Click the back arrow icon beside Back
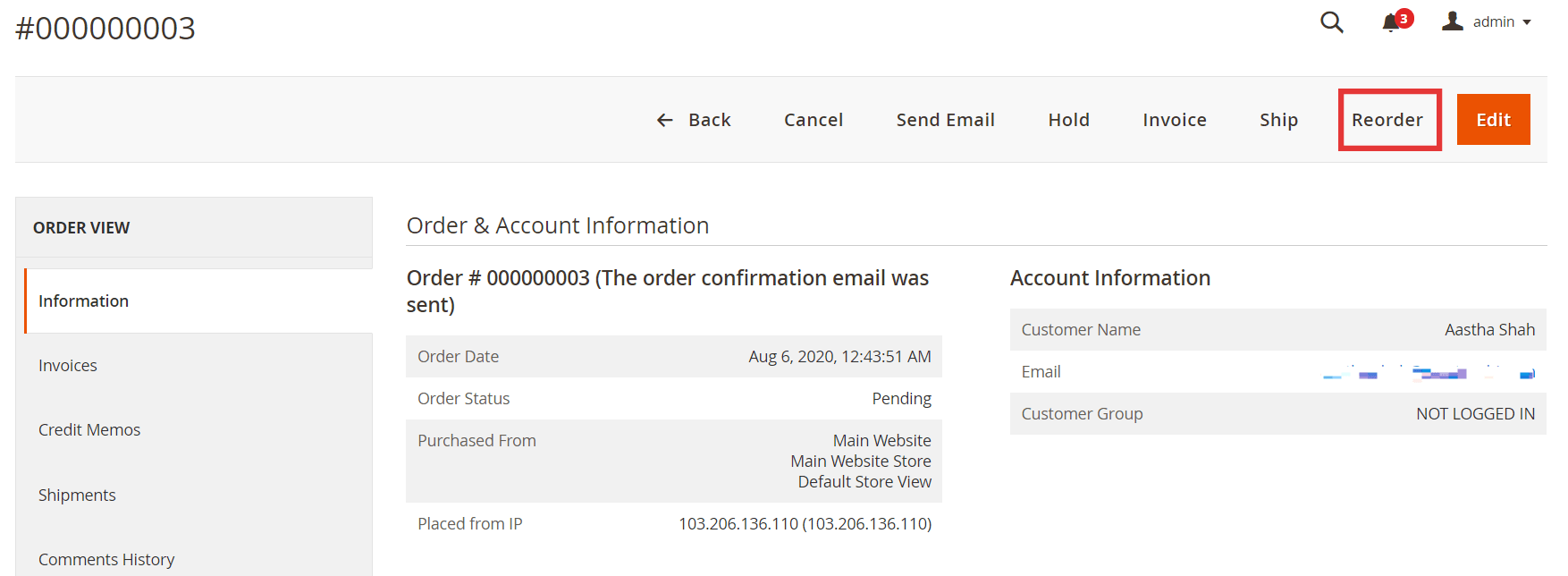1568x576 pixels. click(x=663, y=119)
